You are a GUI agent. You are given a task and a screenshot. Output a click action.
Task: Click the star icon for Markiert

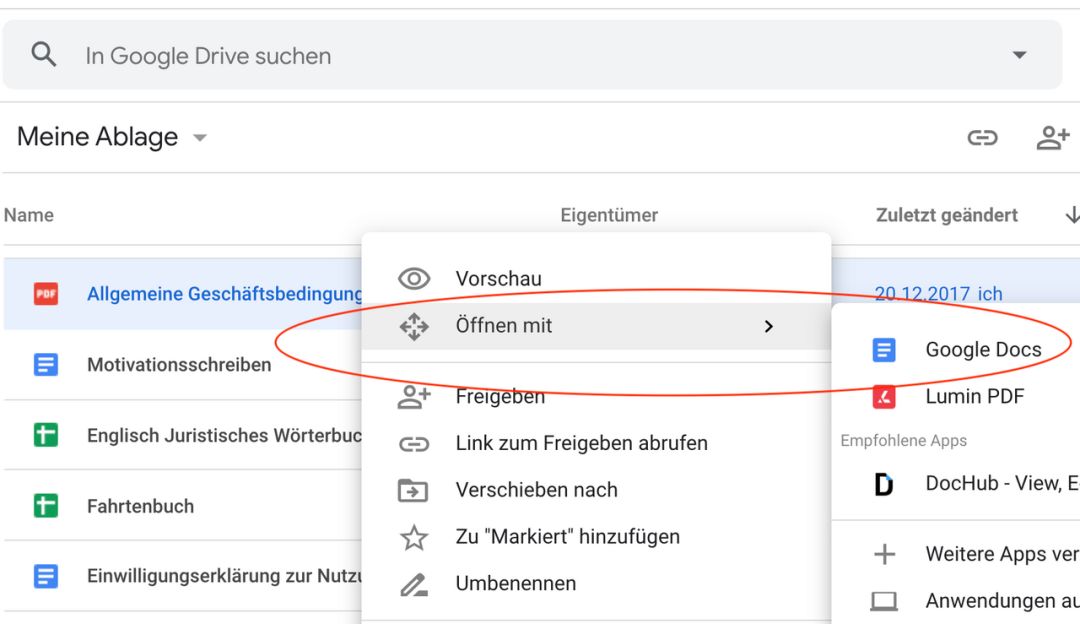(414, 537)
